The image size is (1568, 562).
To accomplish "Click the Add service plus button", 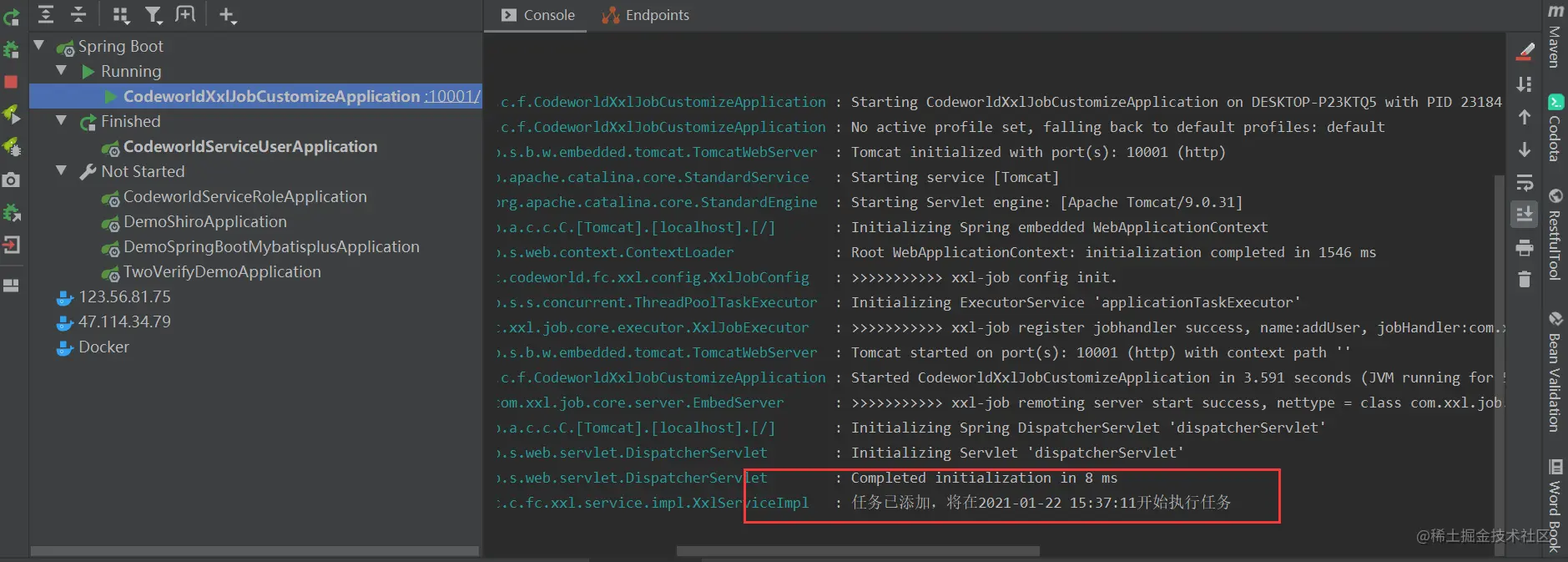I will click(227, 14).
